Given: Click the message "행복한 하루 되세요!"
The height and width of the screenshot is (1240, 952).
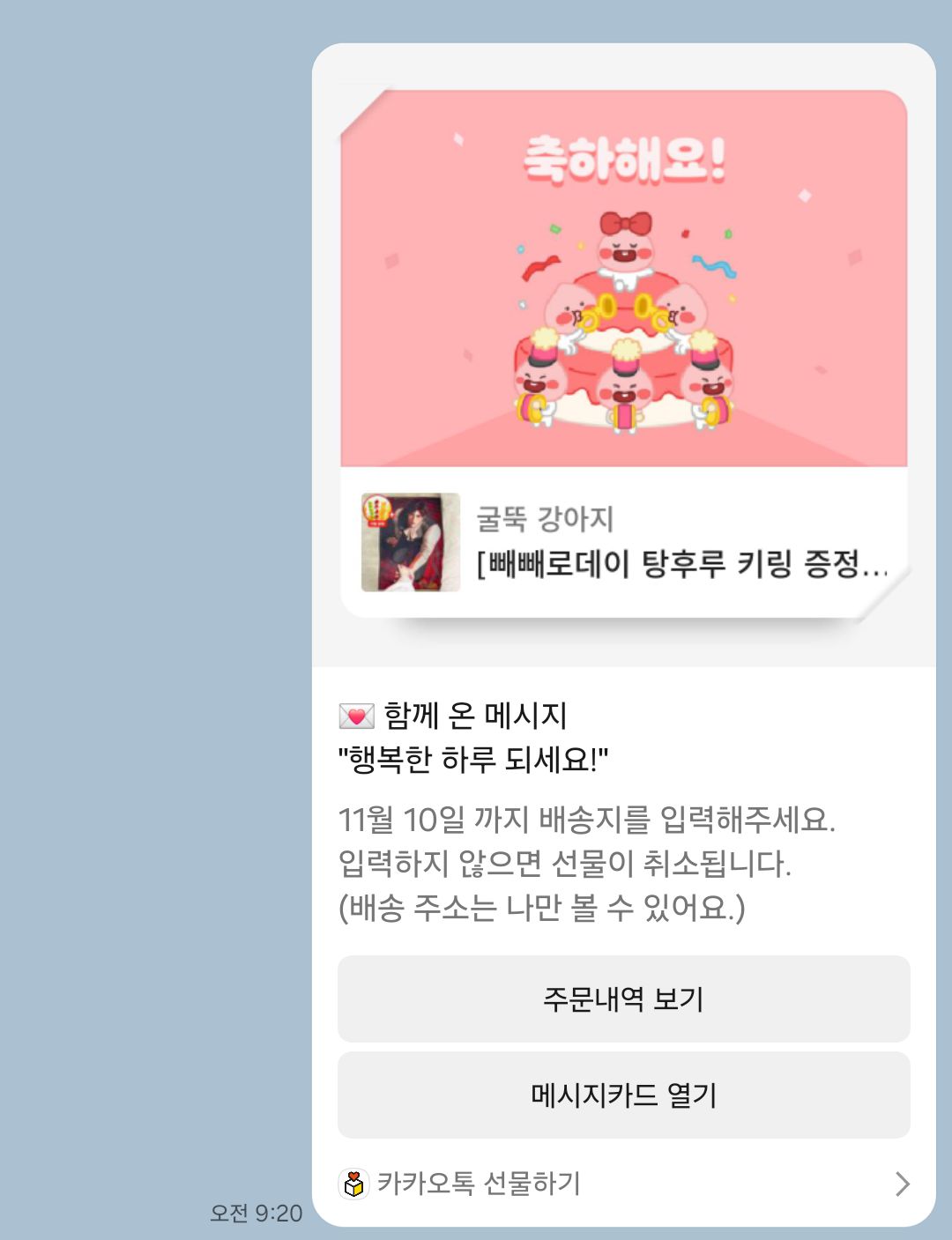Looking at the screenshot, I should click(473, 759).
